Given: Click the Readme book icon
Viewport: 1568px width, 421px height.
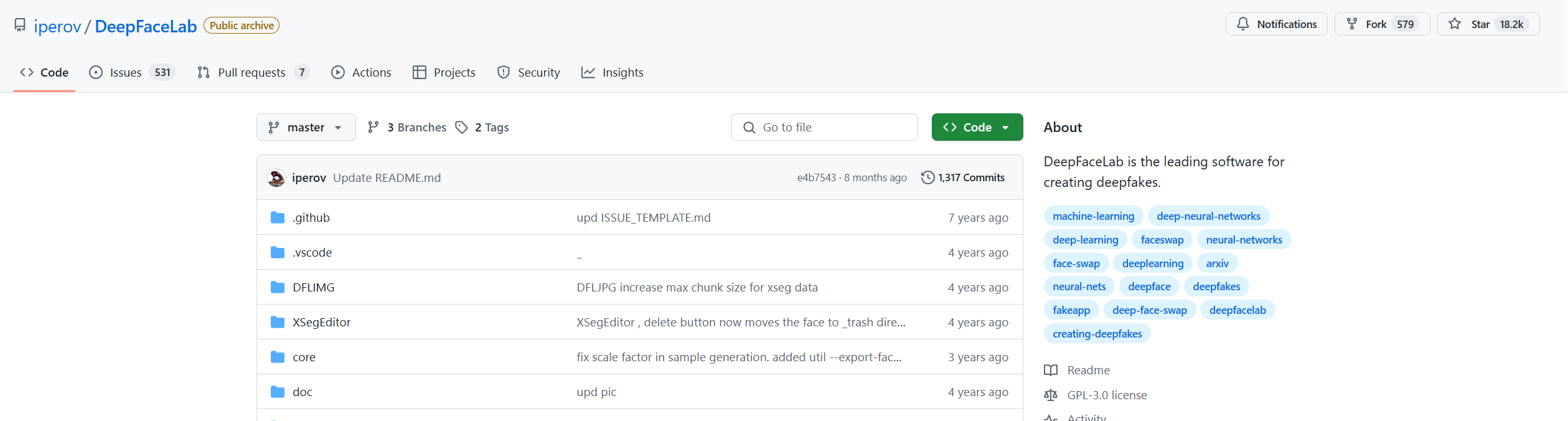Looking at the screenshot, I should [1051, 371].
